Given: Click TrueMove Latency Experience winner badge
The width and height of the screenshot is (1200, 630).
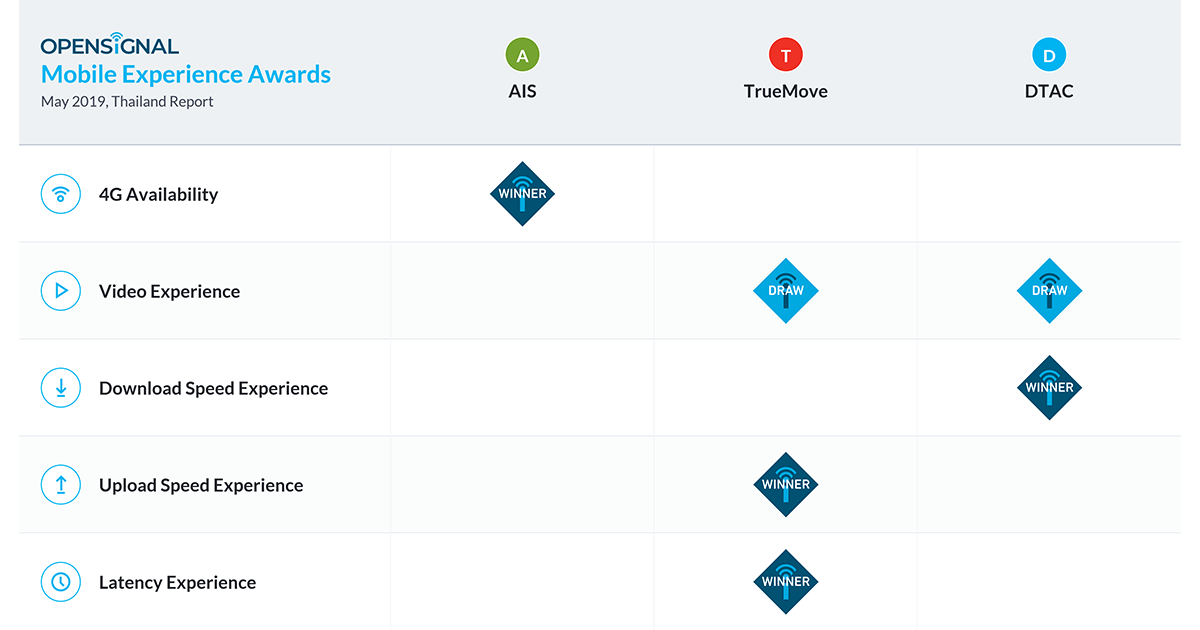Looking at the screenshot, I should coord(786,581).
